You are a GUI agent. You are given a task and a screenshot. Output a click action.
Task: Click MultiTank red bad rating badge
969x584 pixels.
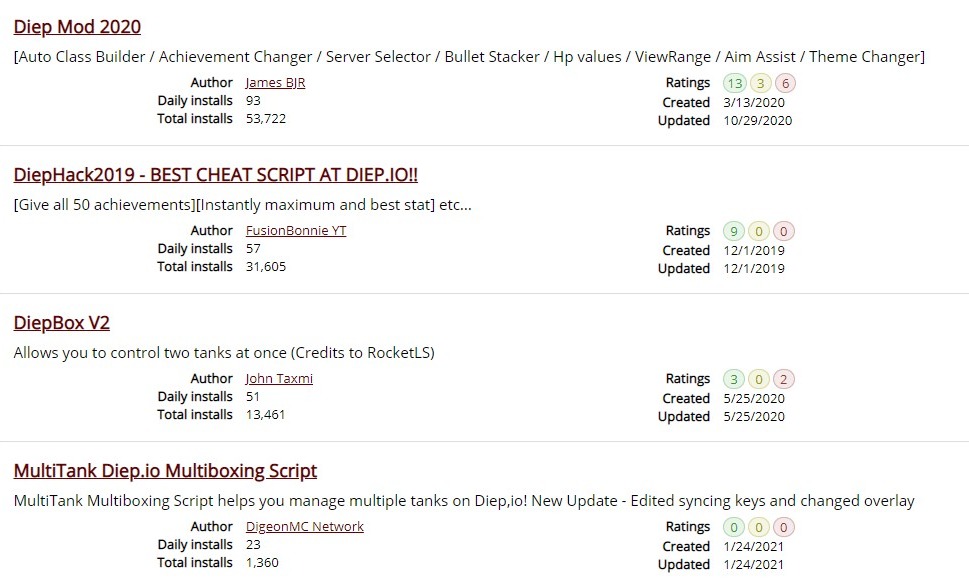click(x=784, y=528)
